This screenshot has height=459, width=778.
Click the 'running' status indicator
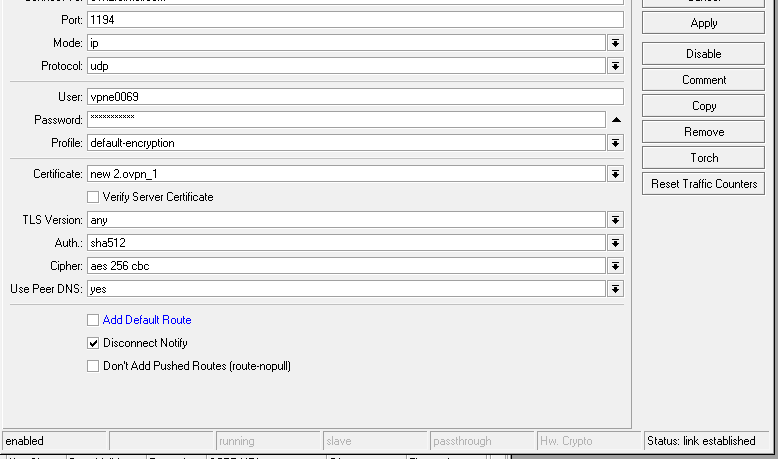(x=268, y=441)
